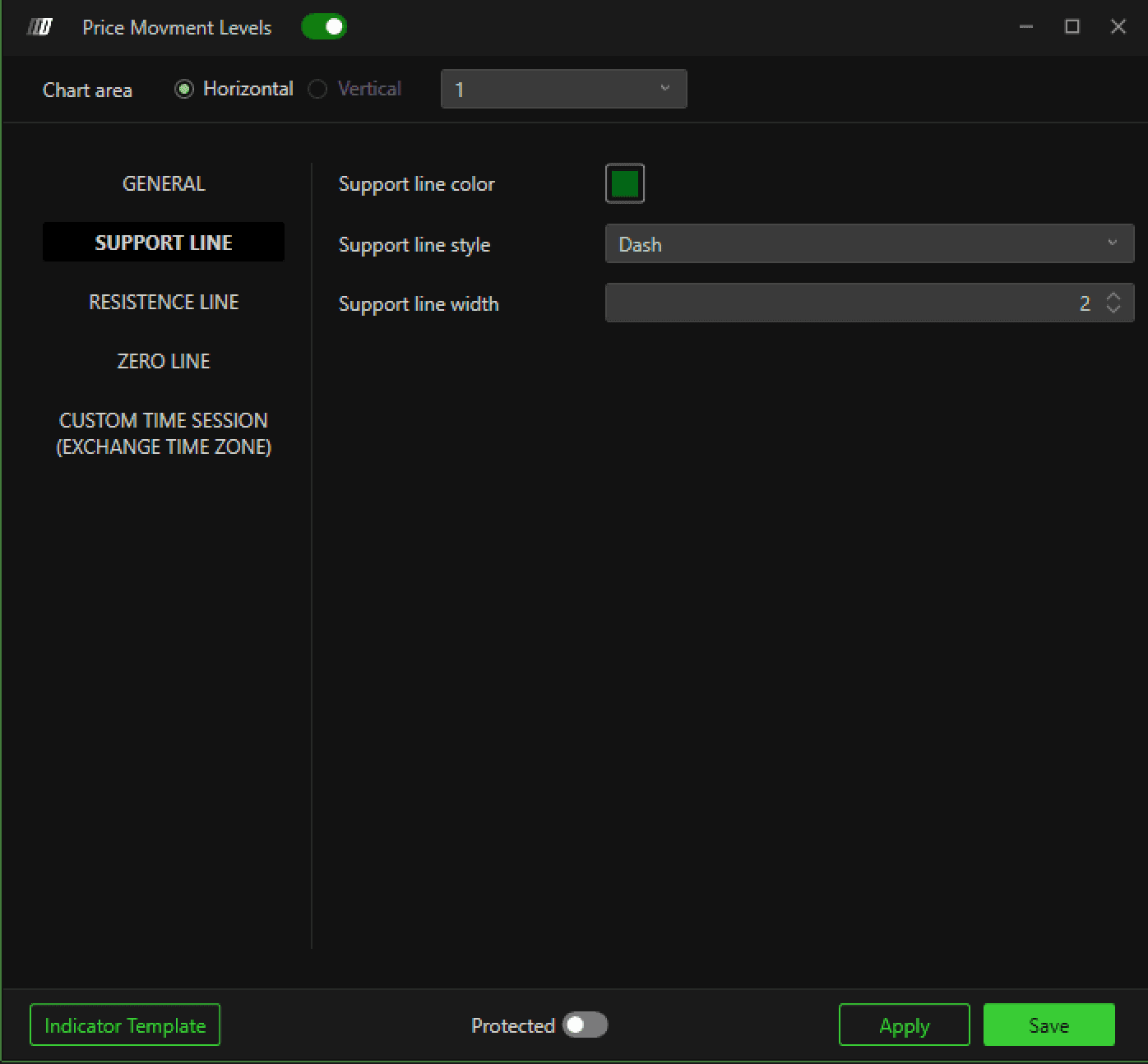1148x1064 pixels.
Task: Click the Support line width field
Action: (869, 303)
